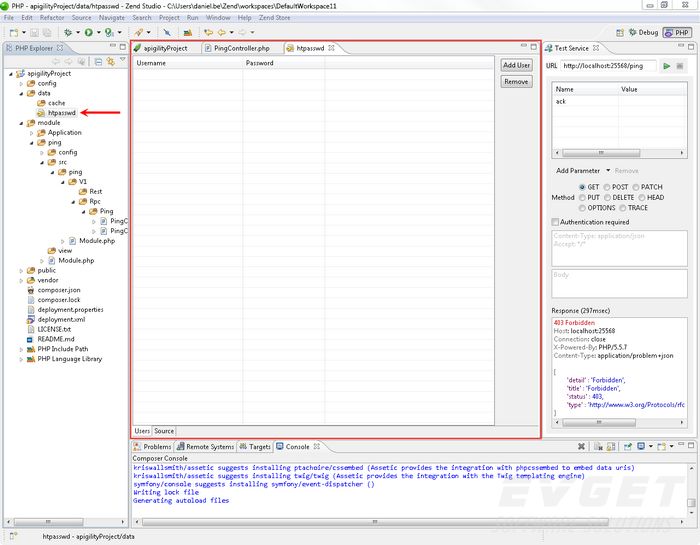Click the green Run toolbar icon
700x545 pixels.
click(x=88, y=33)
